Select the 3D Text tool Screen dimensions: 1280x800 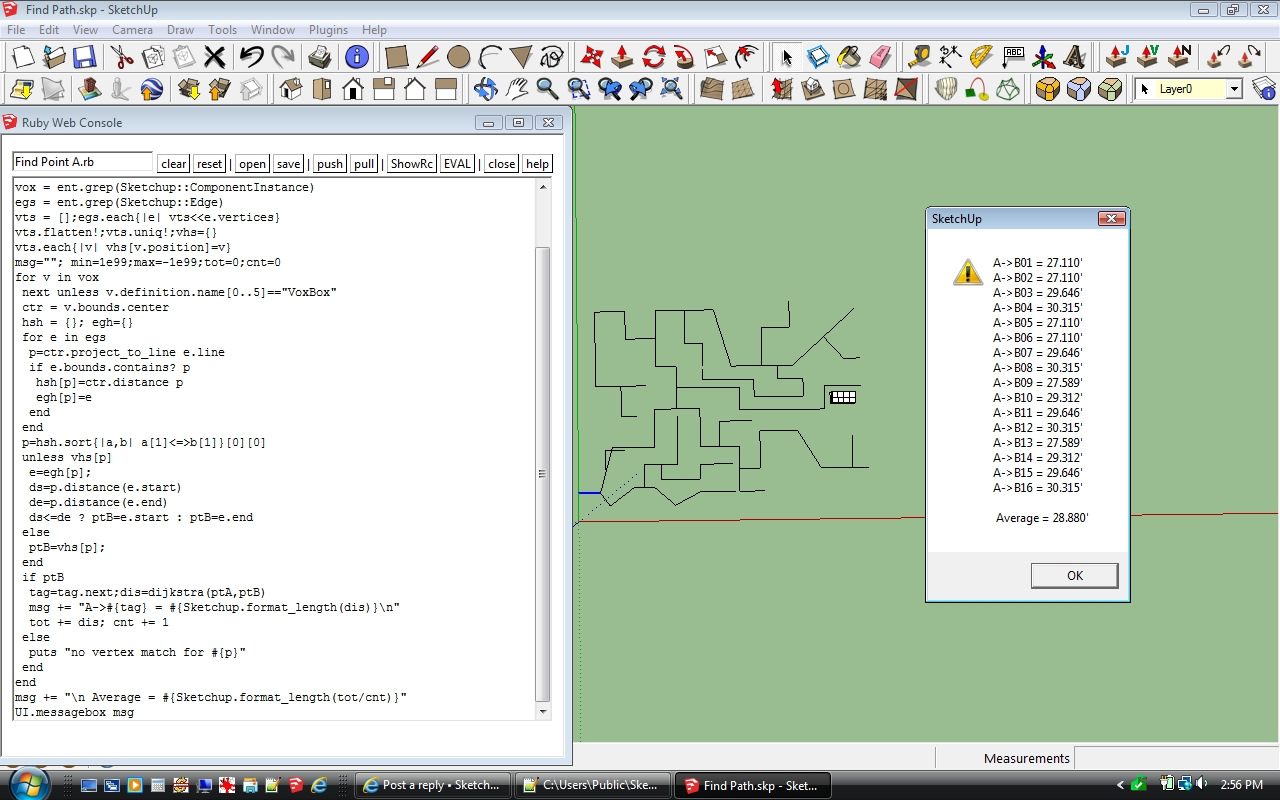tap(1075, 57)
